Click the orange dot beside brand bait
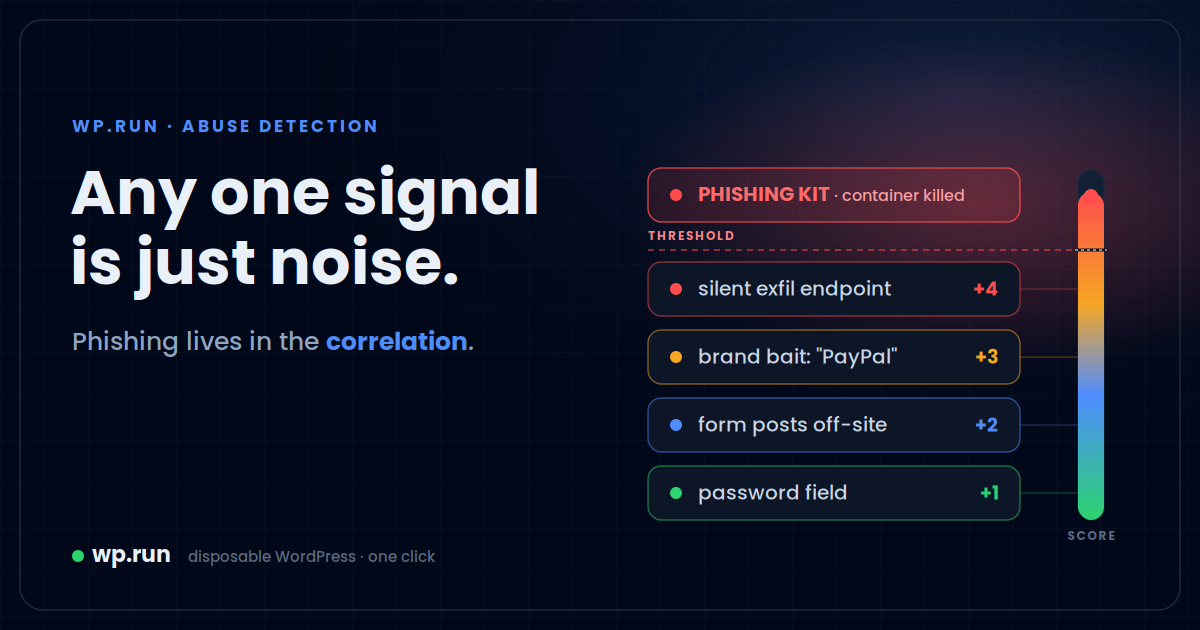The image size is (1200, 630). click(x=676, y=357)
